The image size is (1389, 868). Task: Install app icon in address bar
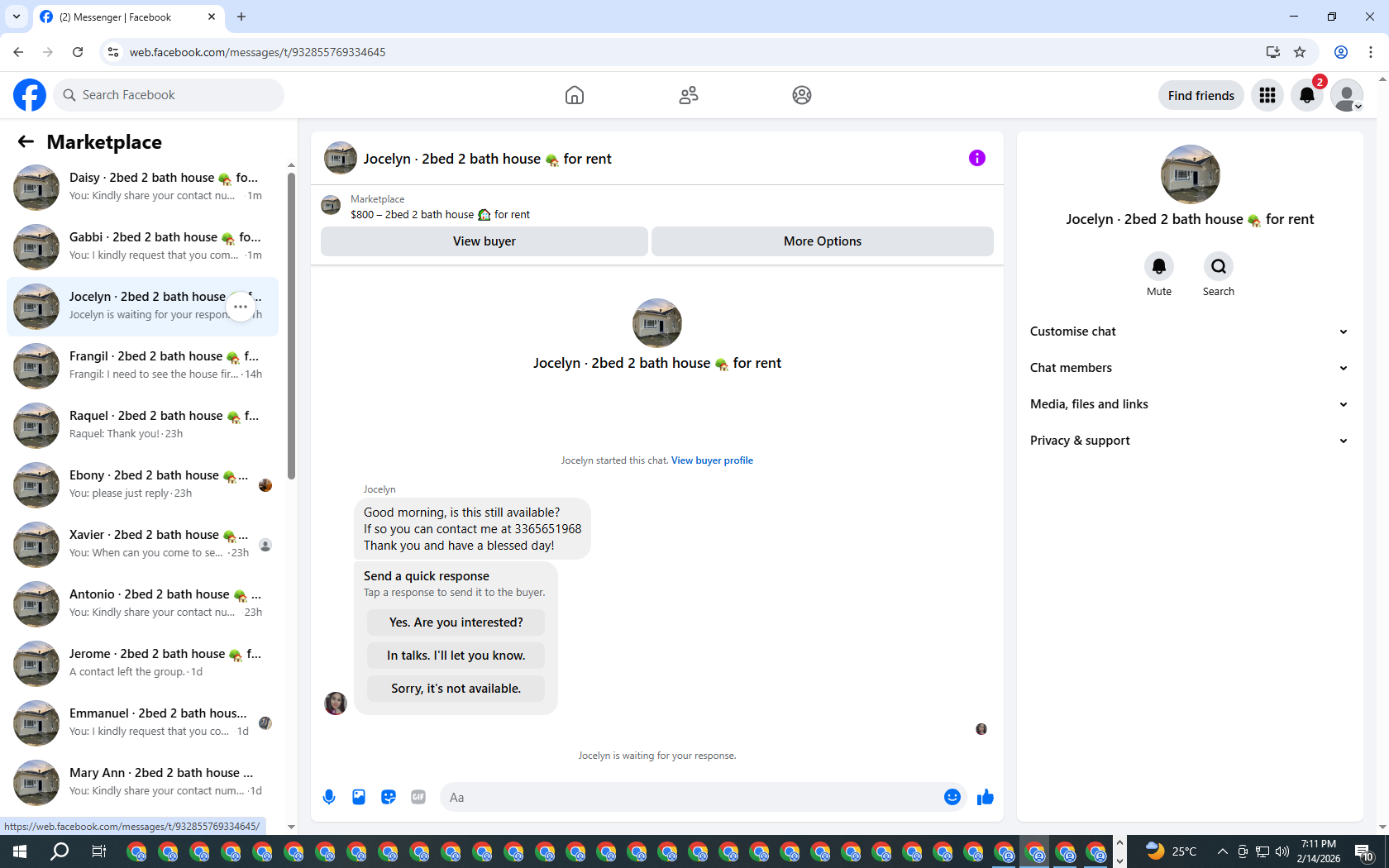pyautogui.click(x=1272, y=52)
